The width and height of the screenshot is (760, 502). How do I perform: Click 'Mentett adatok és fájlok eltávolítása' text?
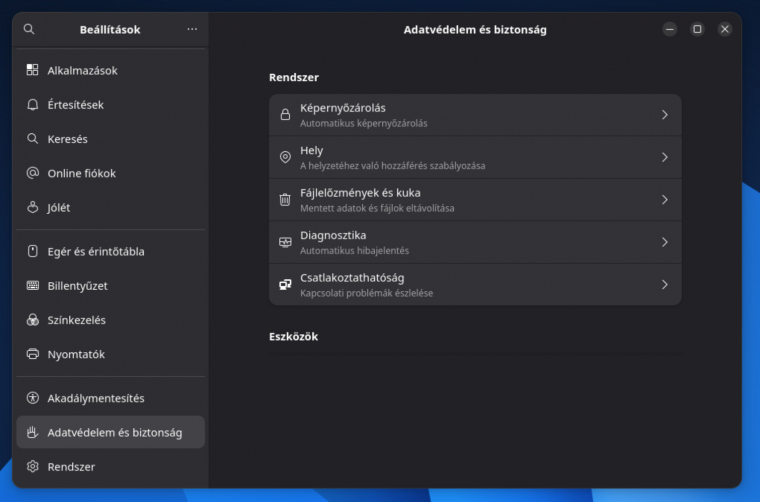coord(377,208)
